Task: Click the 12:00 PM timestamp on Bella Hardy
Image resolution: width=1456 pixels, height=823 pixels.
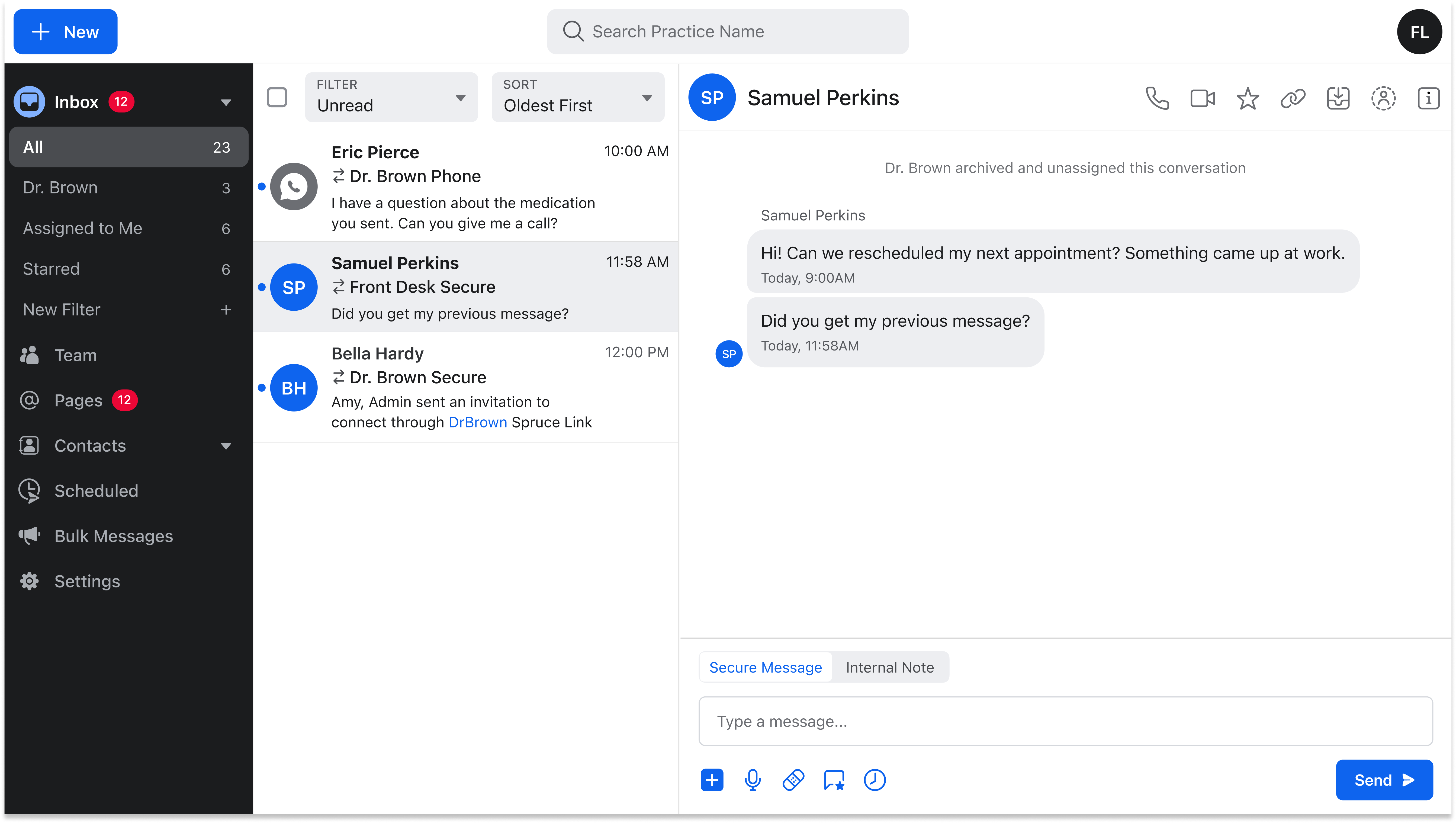Action: click(637, 352)
